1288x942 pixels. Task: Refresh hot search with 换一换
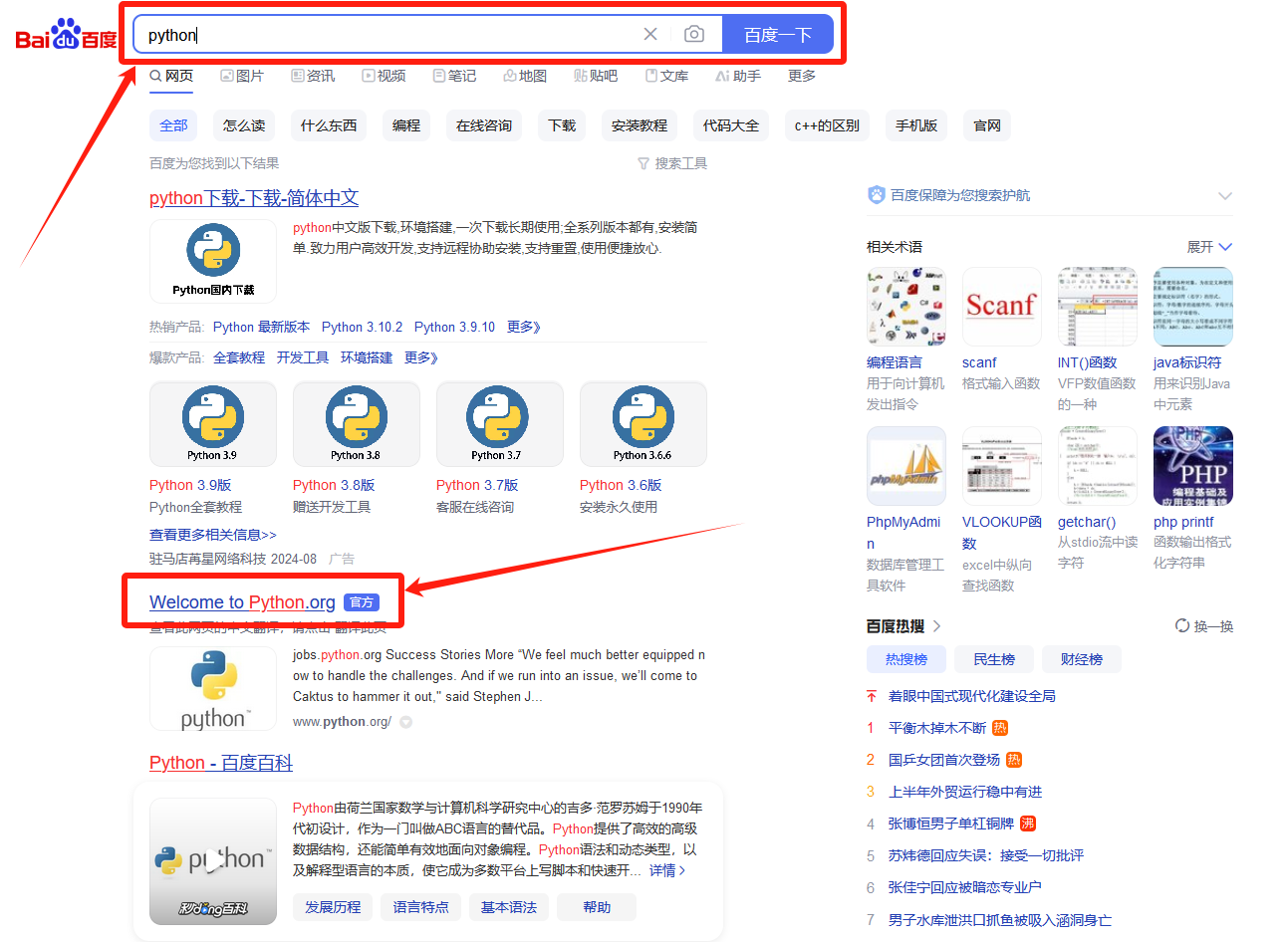[1204, 626]
